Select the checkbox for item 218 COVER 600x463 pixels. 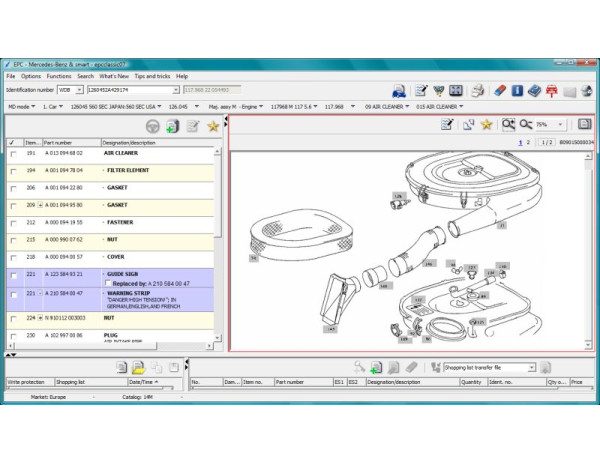coord(13,257)
